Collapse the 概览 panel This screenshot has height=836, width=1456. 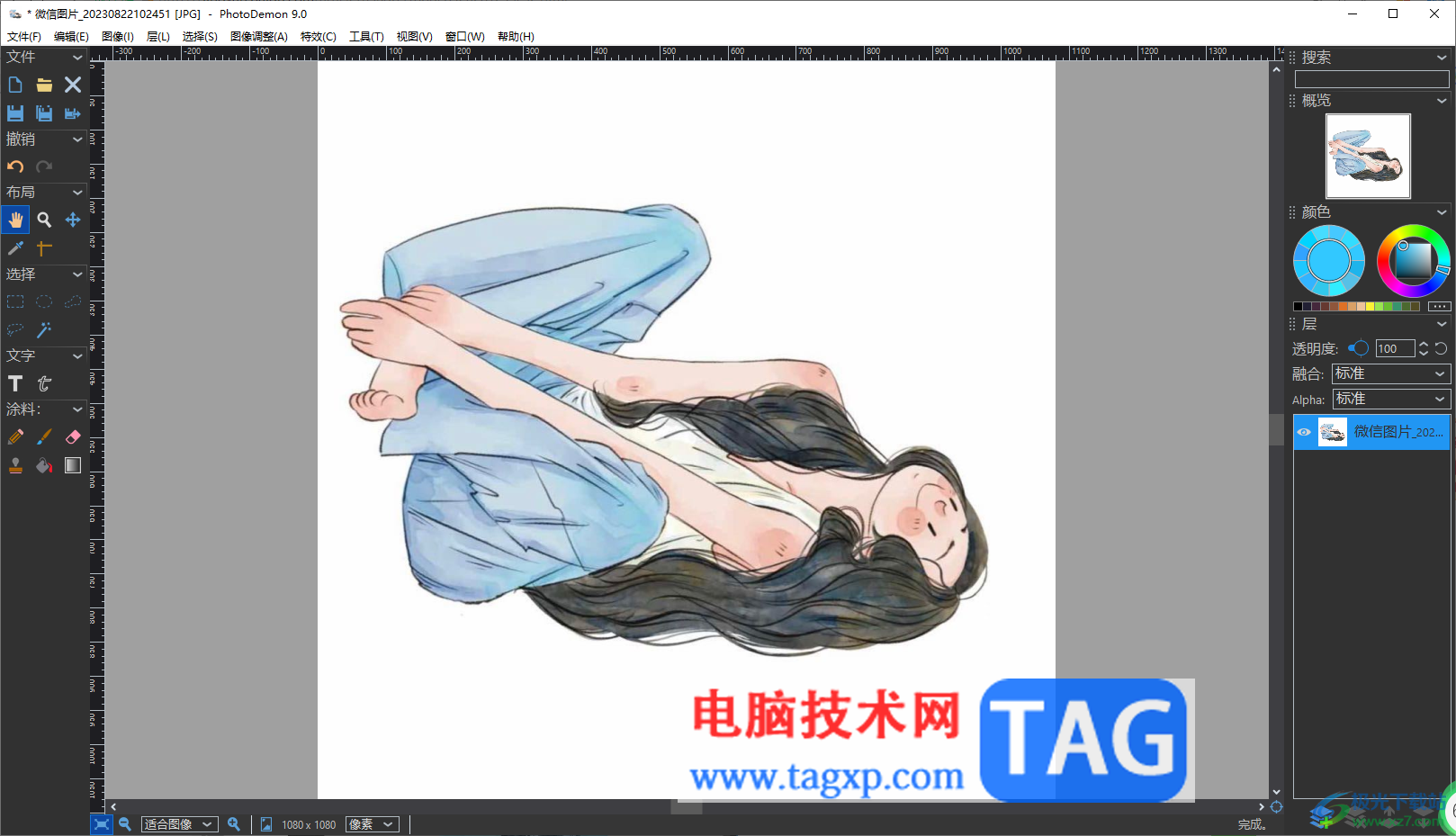click(x=1442, y=101)
